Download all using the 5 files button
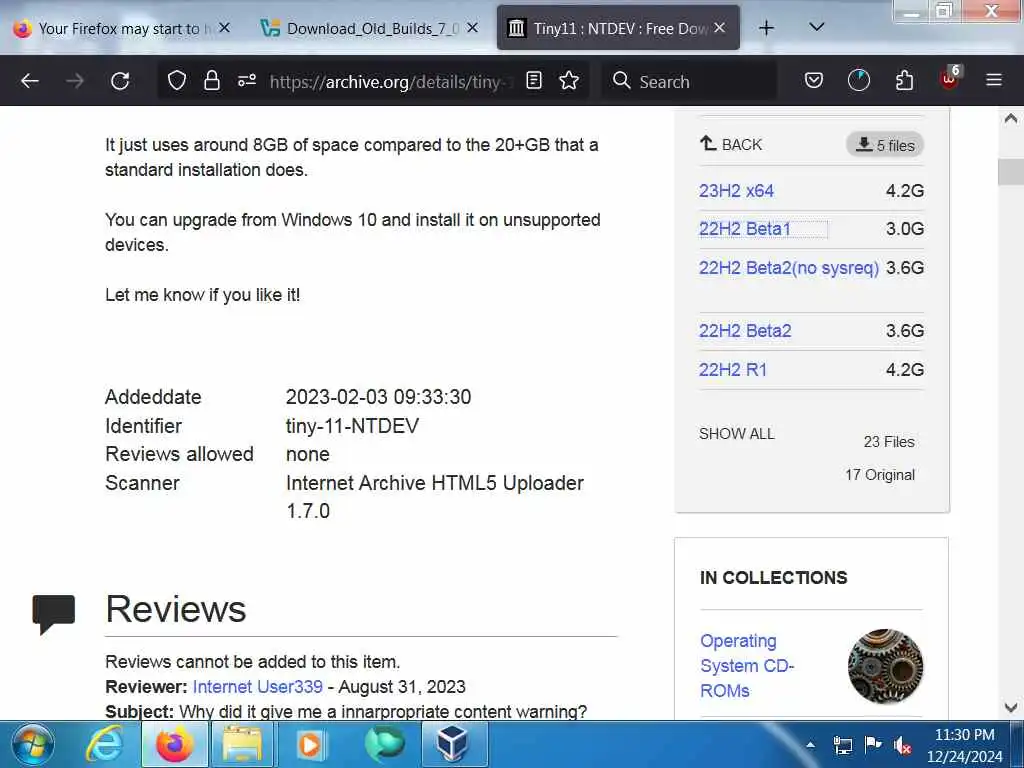1024x768 pixels. (x=885, y=145)
